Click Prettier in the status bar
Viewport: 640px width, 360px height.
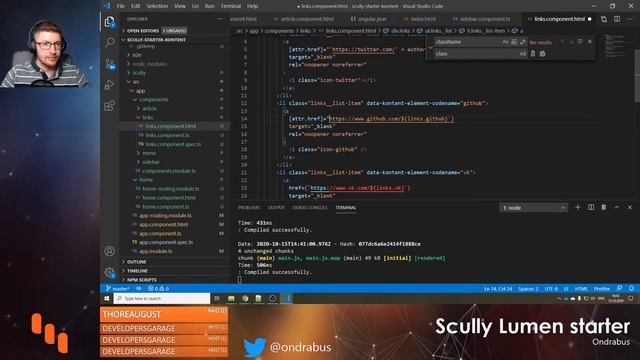click(x=602, y=289)
